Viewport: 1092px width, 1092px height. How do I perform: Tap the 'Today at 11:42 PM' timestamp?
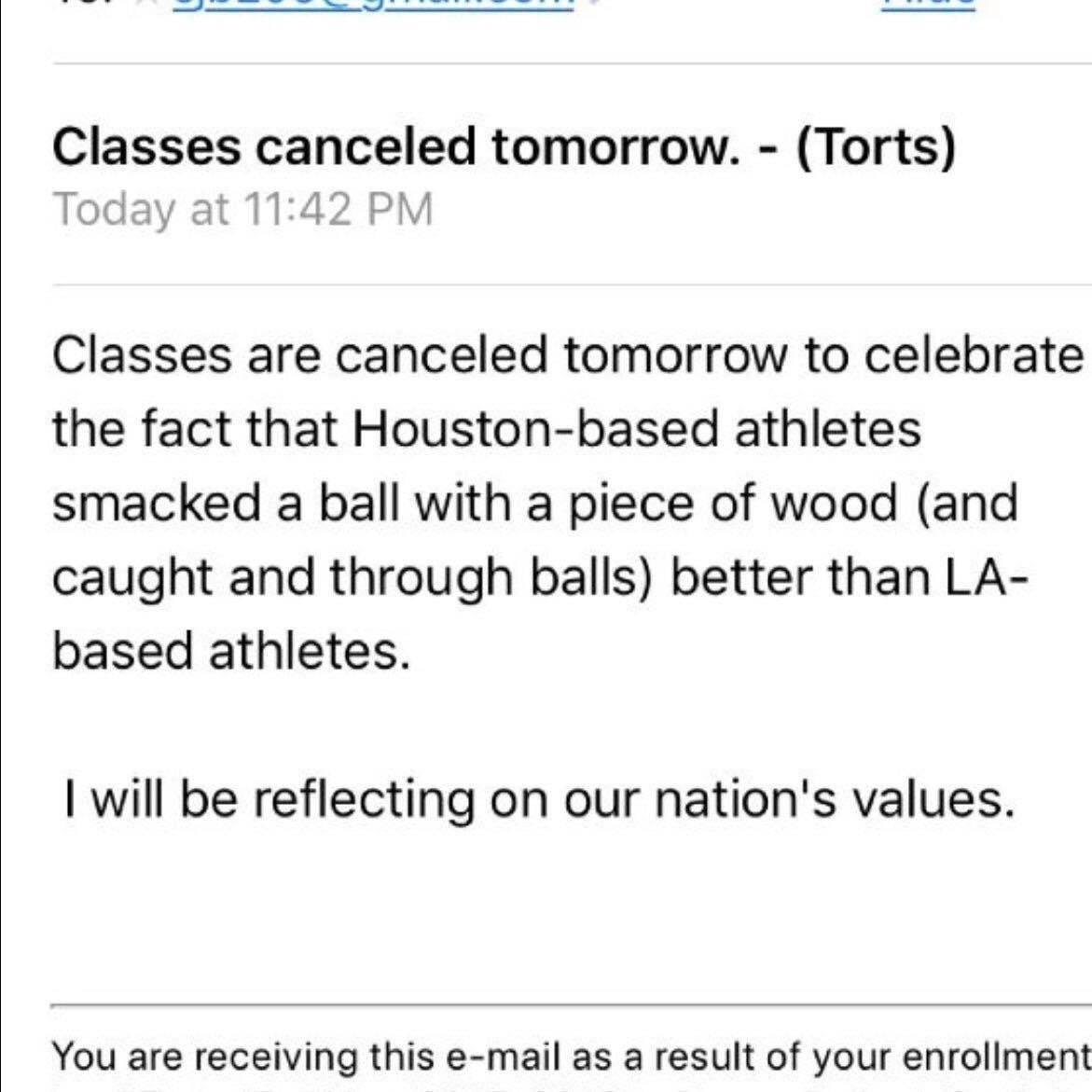[243, 210]
